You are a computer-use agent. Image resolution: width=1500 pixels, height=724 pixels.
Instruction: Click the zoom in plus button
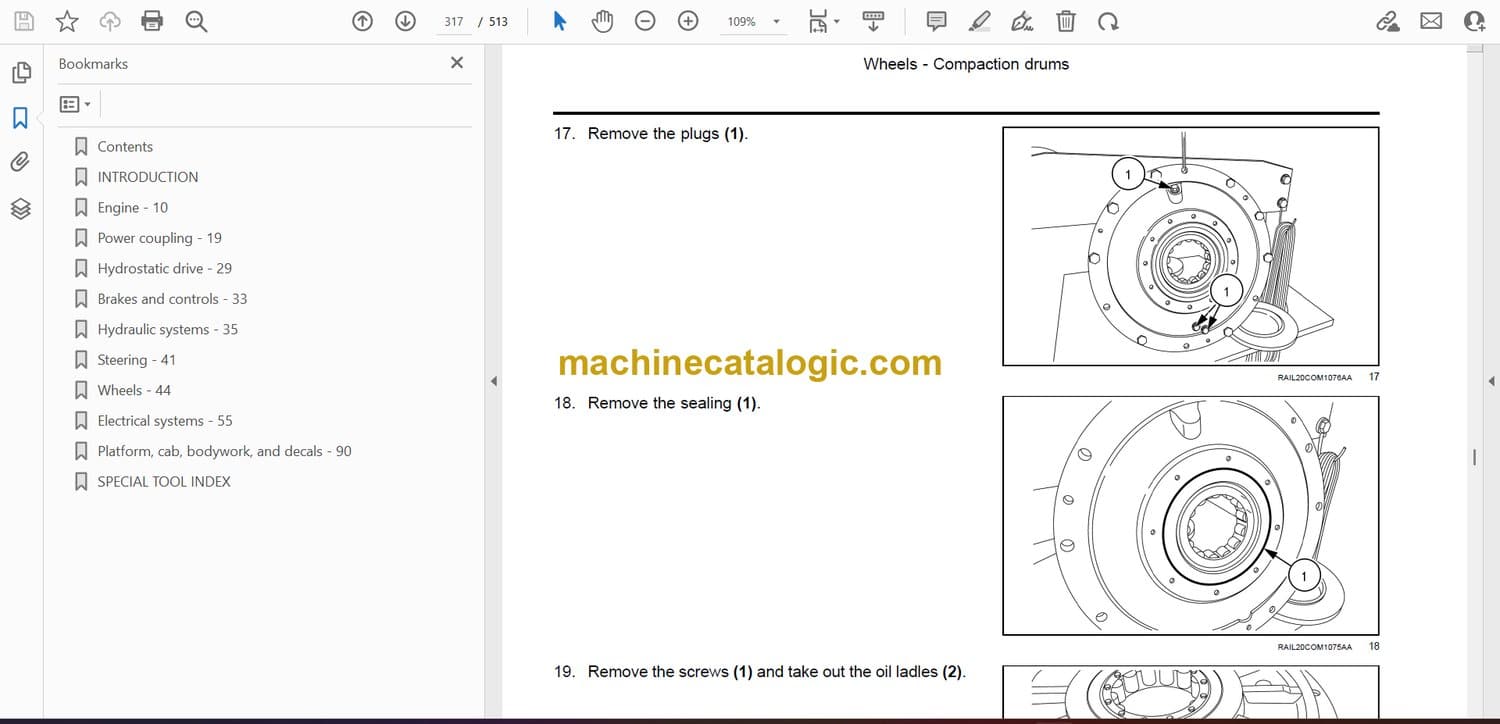pos(688,21)
